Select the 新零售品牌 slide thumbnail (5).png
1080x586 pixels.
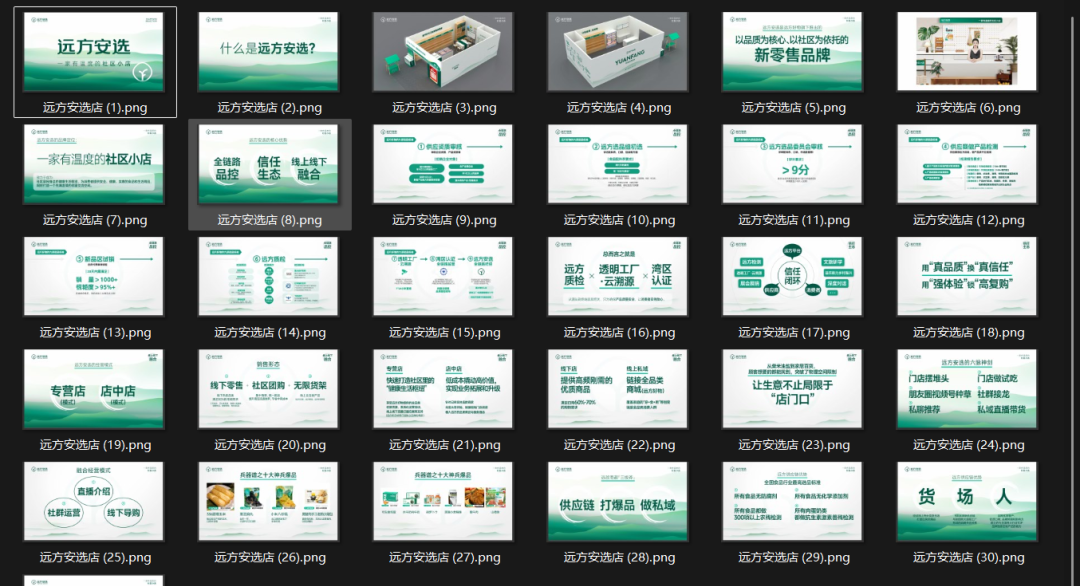pyautogui.click(x=792, y=52)
